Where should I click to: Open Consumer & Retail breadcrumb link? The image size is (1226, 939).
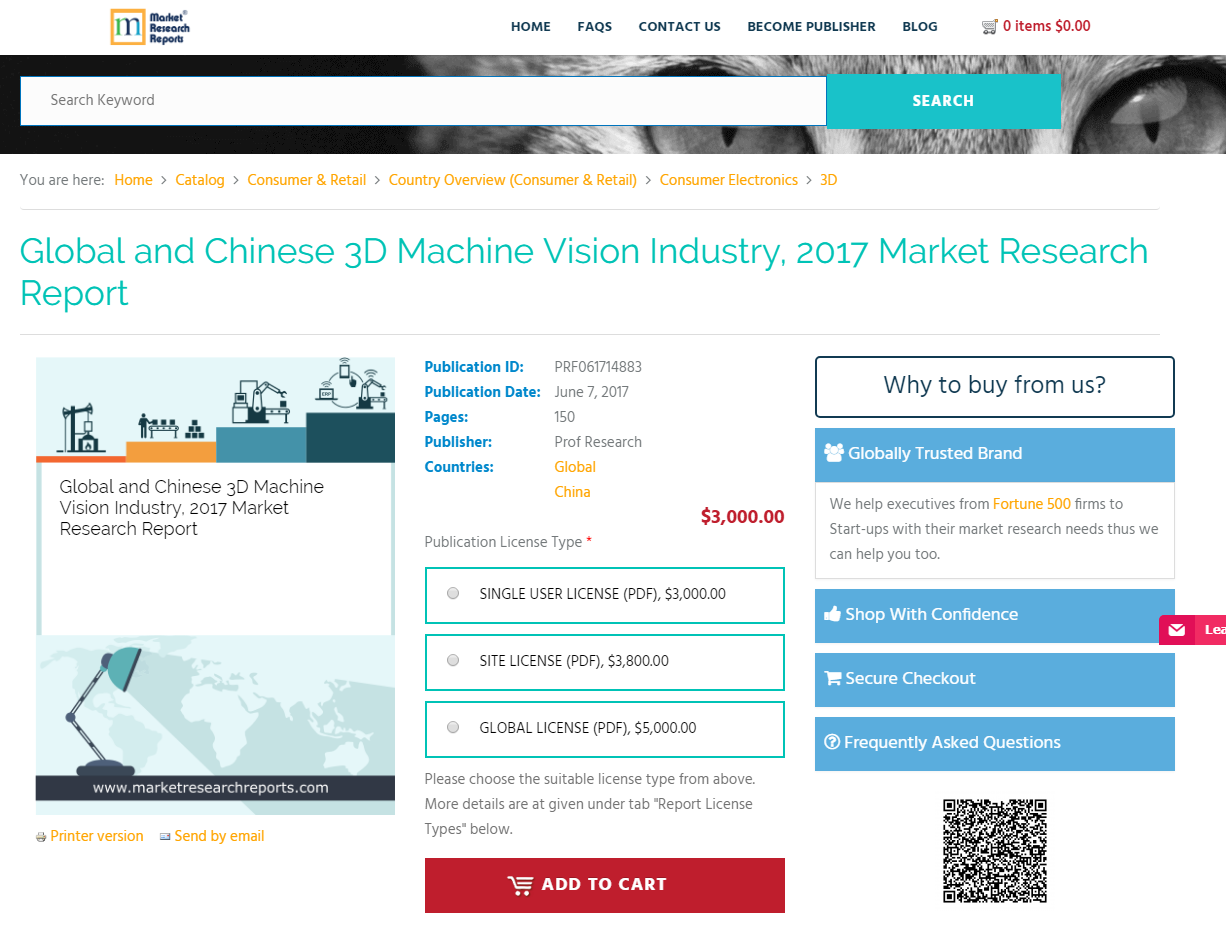[307, 180]
